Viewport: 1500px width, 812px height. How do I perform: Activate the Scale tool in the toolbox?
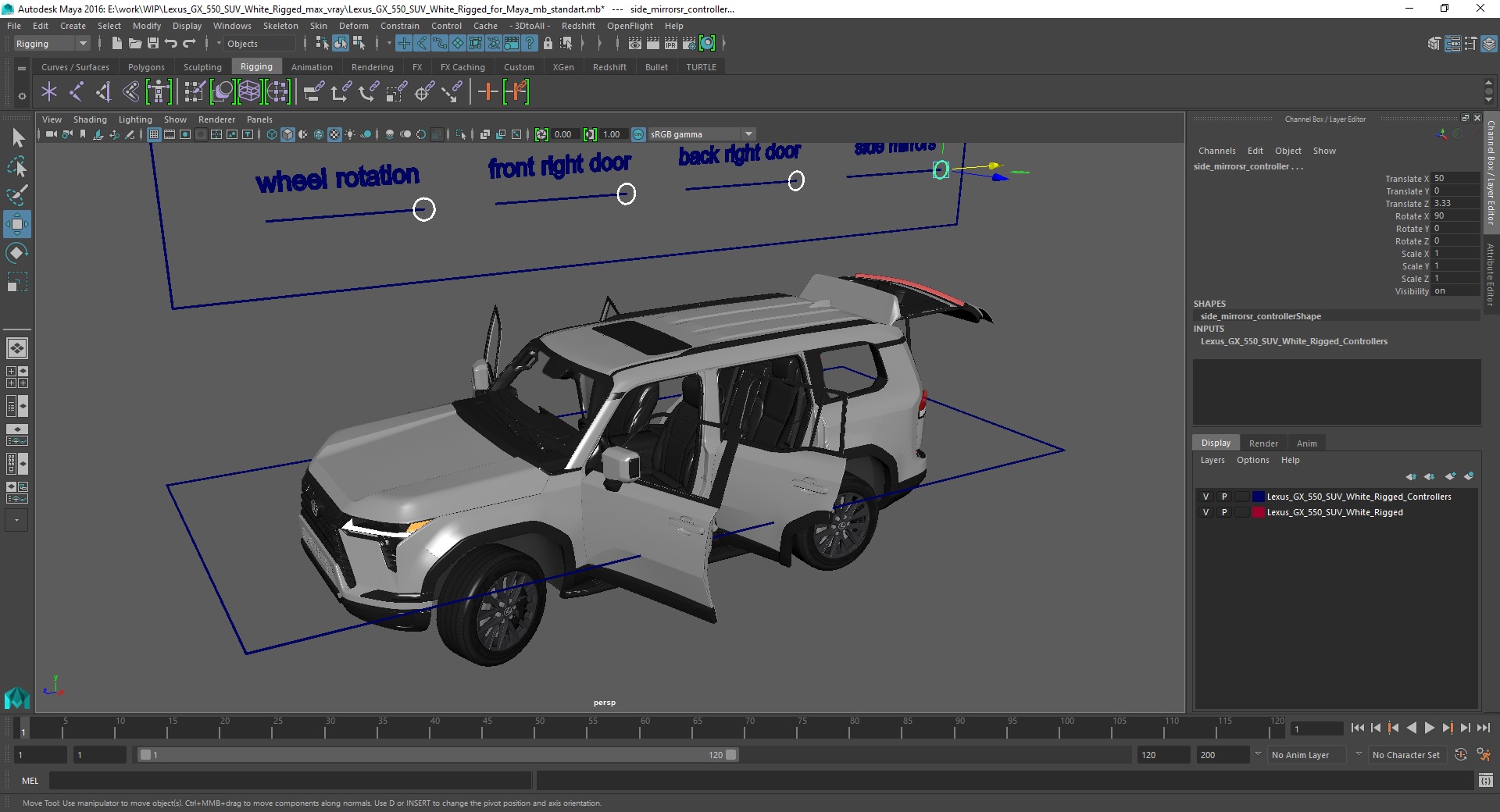[x=17, y=281]
